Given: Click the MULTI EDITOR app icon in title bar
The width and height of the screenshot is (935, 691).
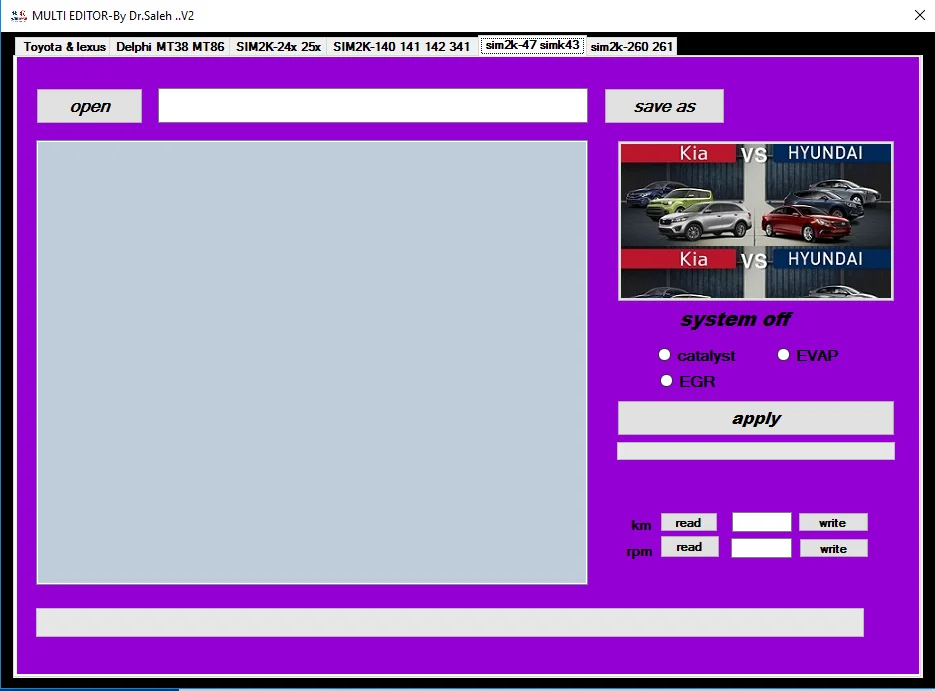Looking at the screenshot, I should [x=19, y=16].
